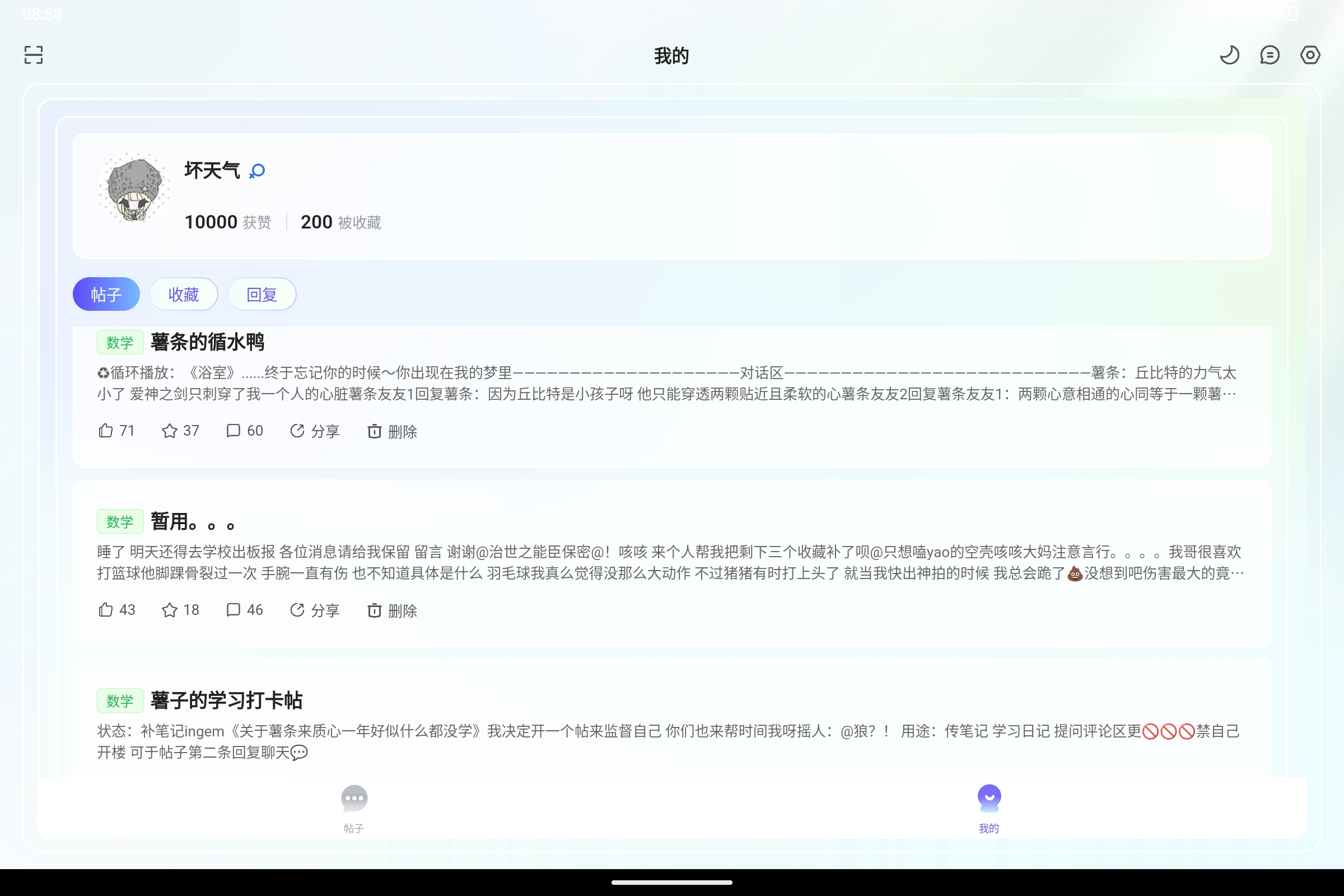
Task: Open the 薯子的学习打卡帖 preview text
Action: coord(670,741)
